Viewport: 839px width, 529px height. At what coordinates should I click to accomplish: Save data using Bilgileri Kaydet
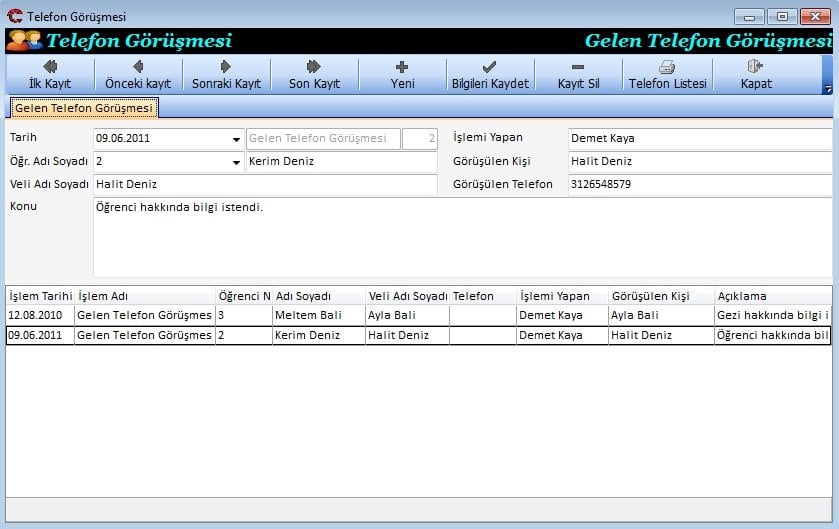(490, 75)
